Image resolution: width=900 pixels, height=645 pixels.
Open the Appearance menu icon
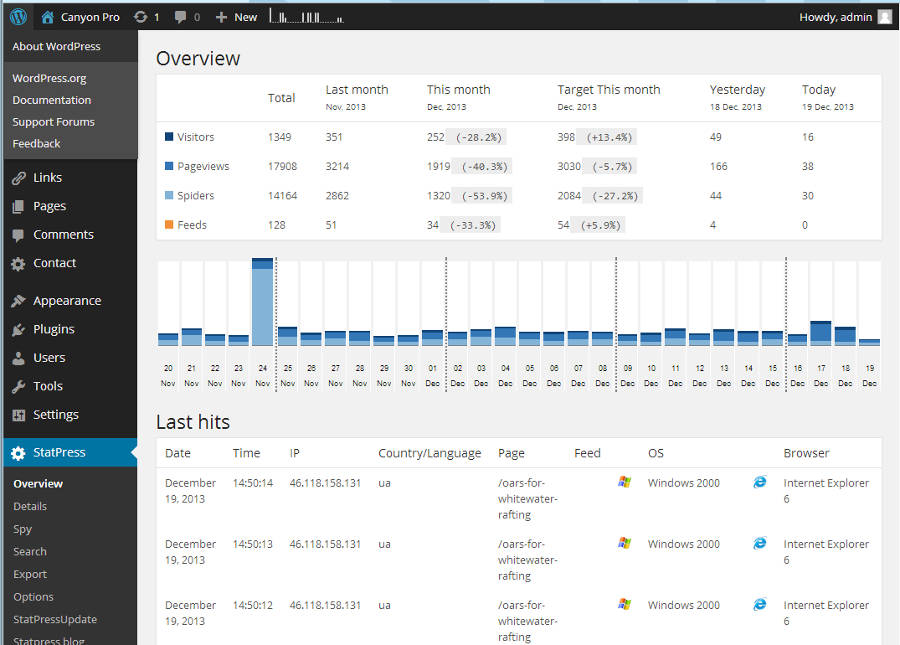coord(18,301)
